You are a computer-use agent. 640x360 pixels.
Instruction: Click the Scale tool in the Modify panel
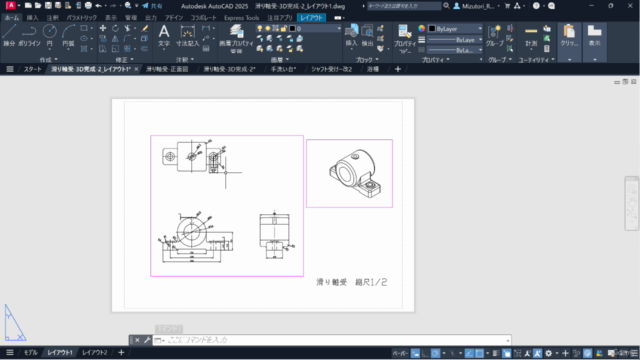(116, 49)
